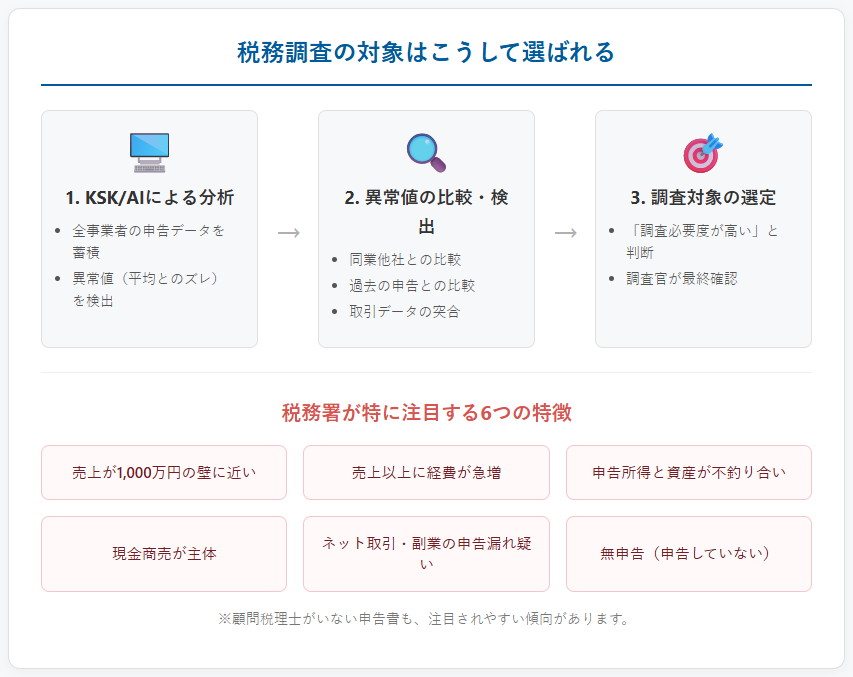
Task: Click the computer monitor icon in step 1
Action: tap(149, 152)
